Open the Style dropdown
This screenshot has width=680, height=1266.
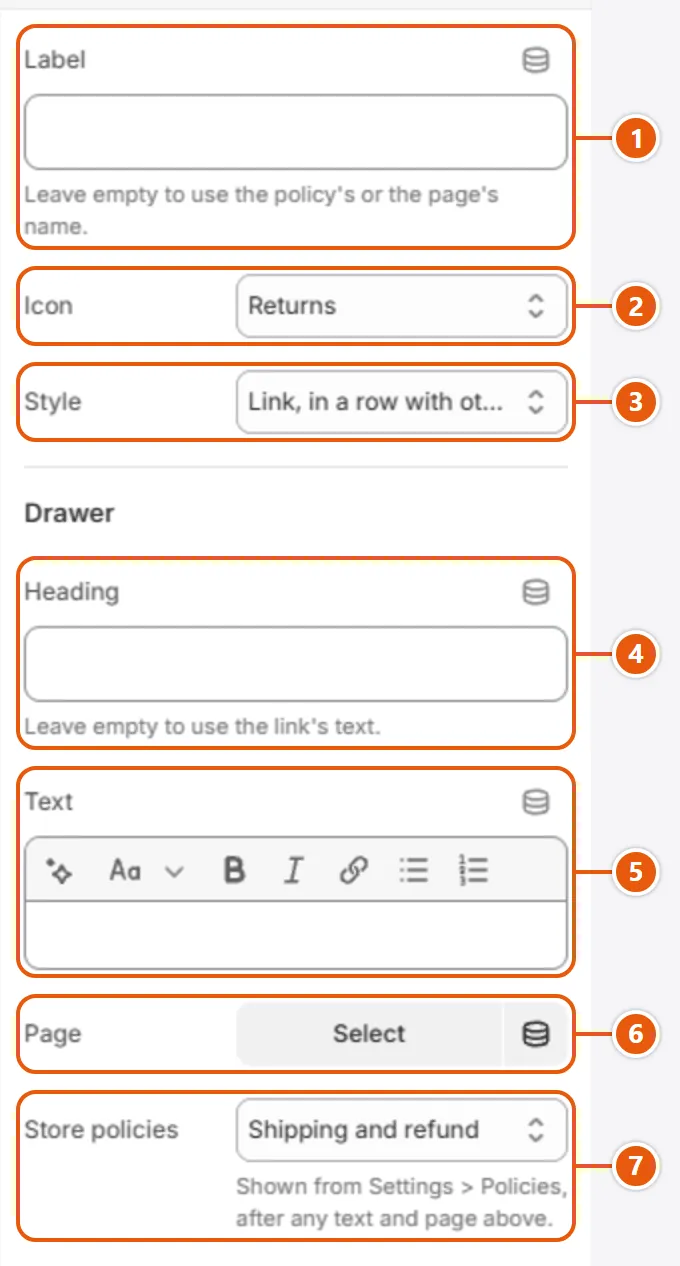point(402,402)
